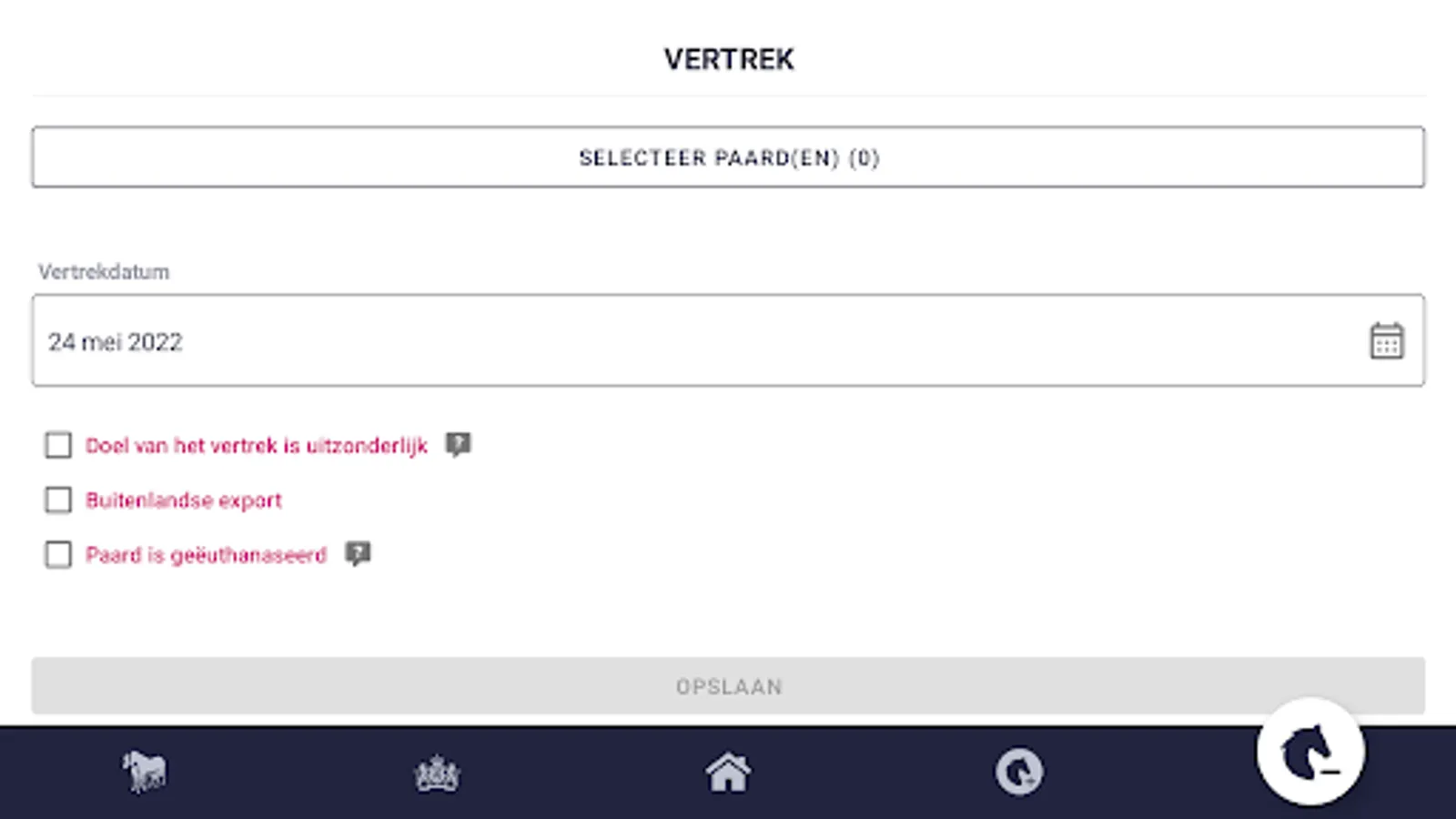Show help for 'Paard is geëuthanaseerd' option
Image resolution: width=1456 pixels, height=819 pixels.
358,553
